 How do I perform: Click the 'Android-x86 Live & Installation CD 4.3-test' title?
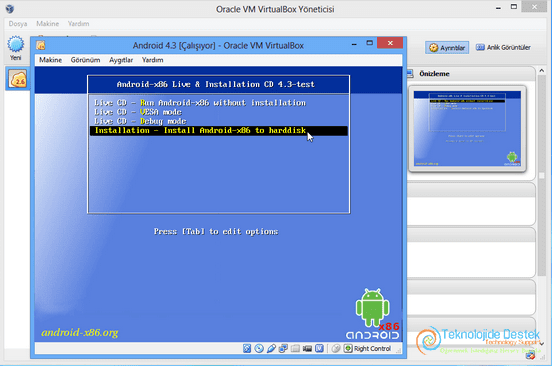[x=216, y=84]
